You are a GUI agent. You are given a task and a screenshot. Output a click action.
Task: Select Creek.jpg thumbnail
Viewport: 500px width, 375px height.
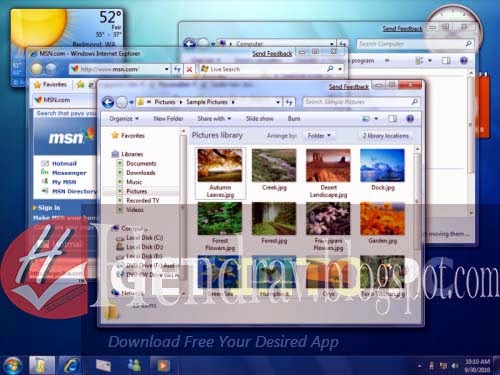coord(274,166)
